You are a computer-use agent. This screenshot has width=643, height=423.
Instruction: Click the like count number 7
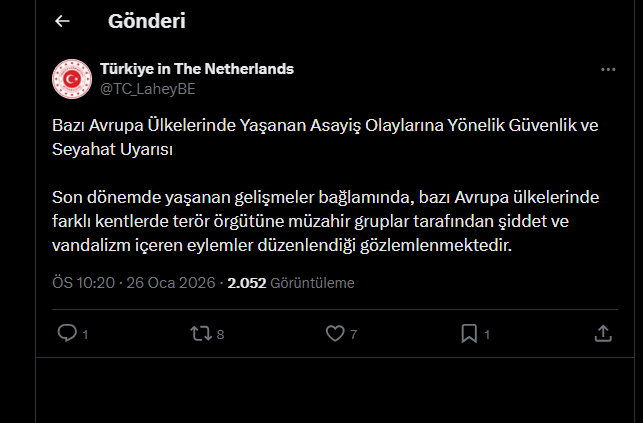(354, 335)
